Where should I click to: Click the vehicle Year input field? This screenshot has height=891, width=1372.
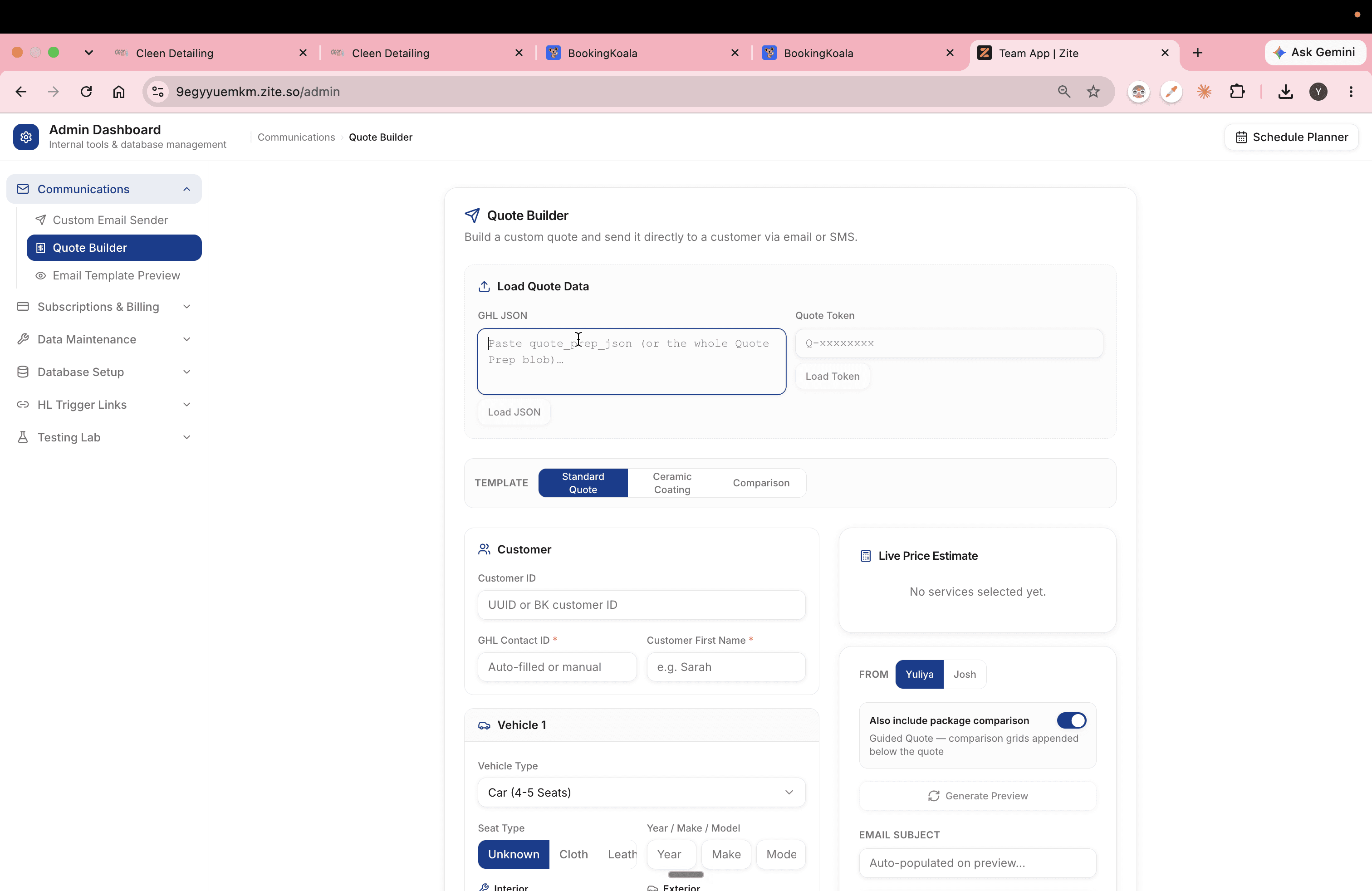(671, 855)
